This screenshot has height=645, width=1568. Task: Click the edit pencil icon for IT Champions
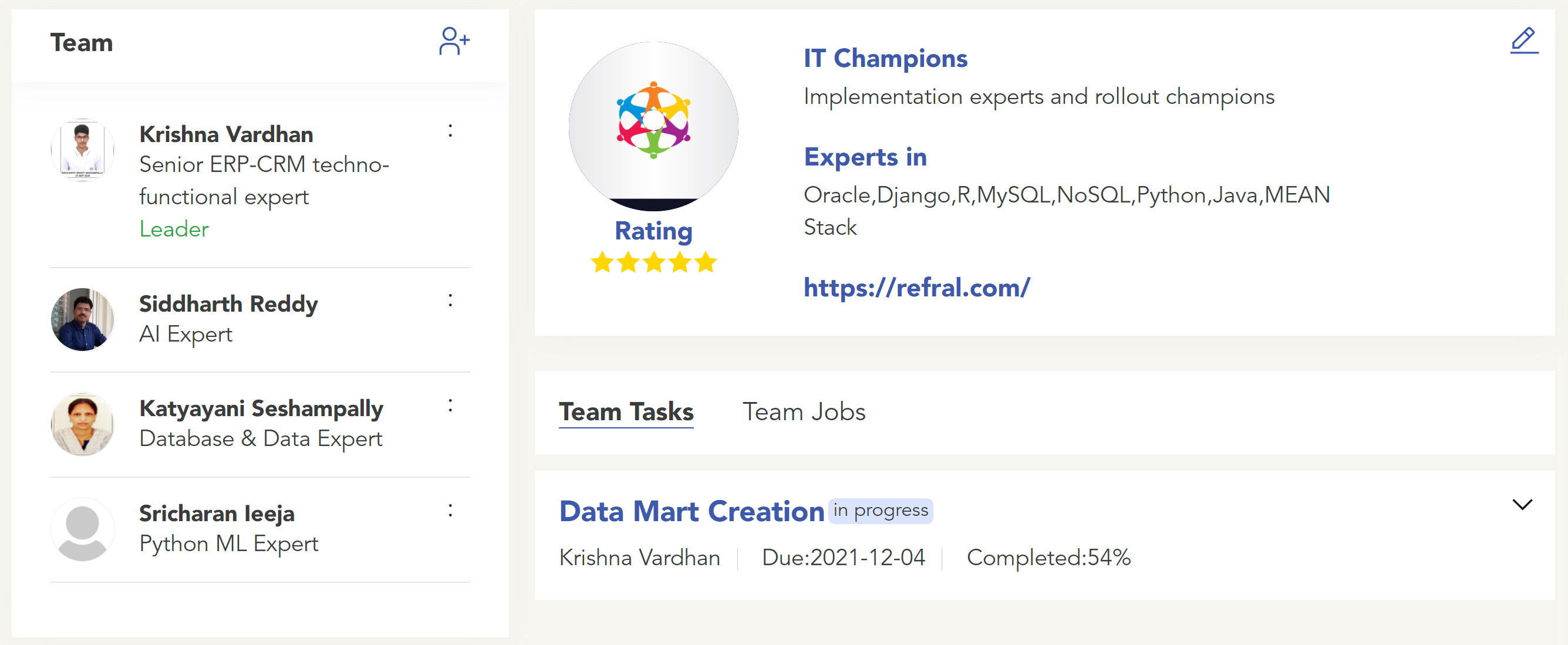(1523, 40)
